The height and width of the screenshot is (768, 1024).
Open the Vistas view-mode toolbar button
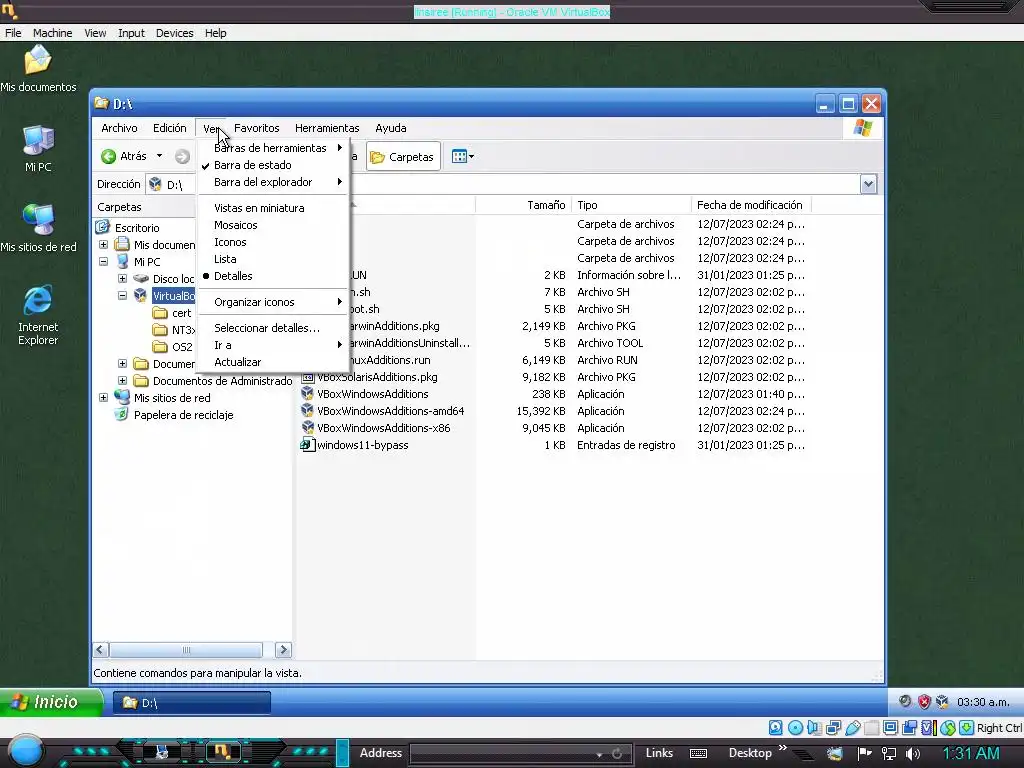(462, 157)
